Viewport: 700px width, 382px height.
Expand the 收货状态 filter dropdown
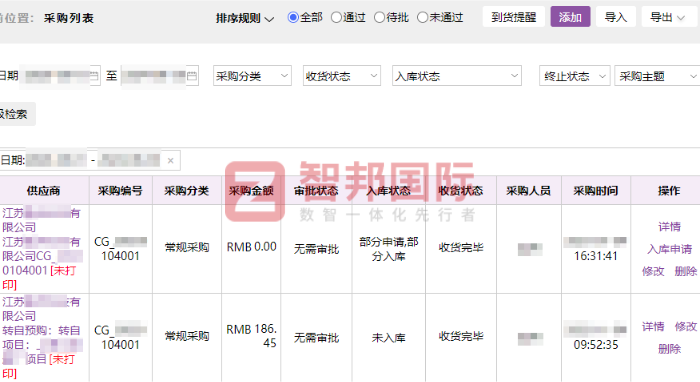pos(342,76)
